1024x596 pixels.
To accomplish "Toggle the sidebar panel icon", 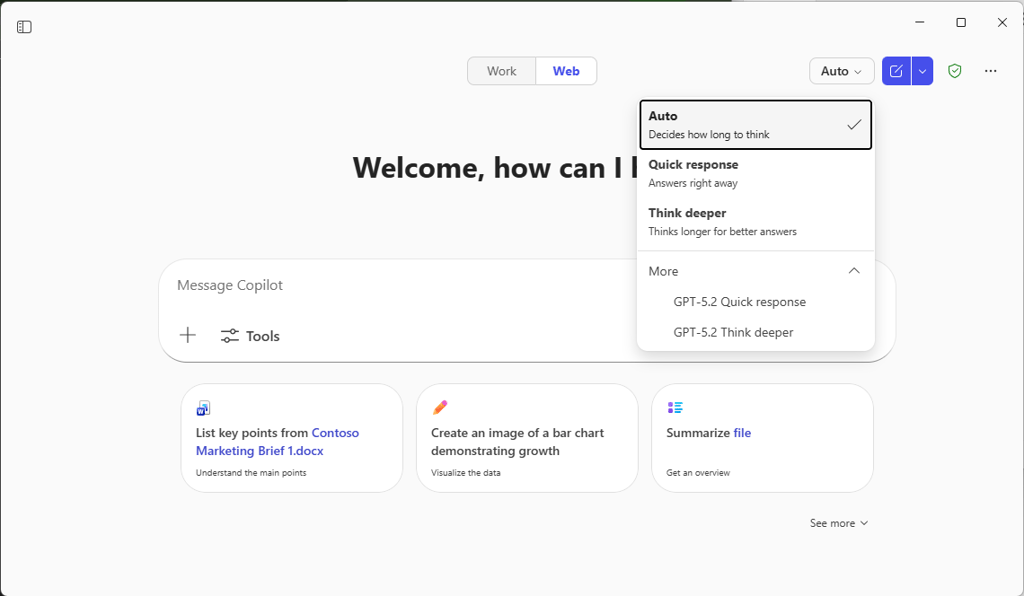I will click(24, 27).
